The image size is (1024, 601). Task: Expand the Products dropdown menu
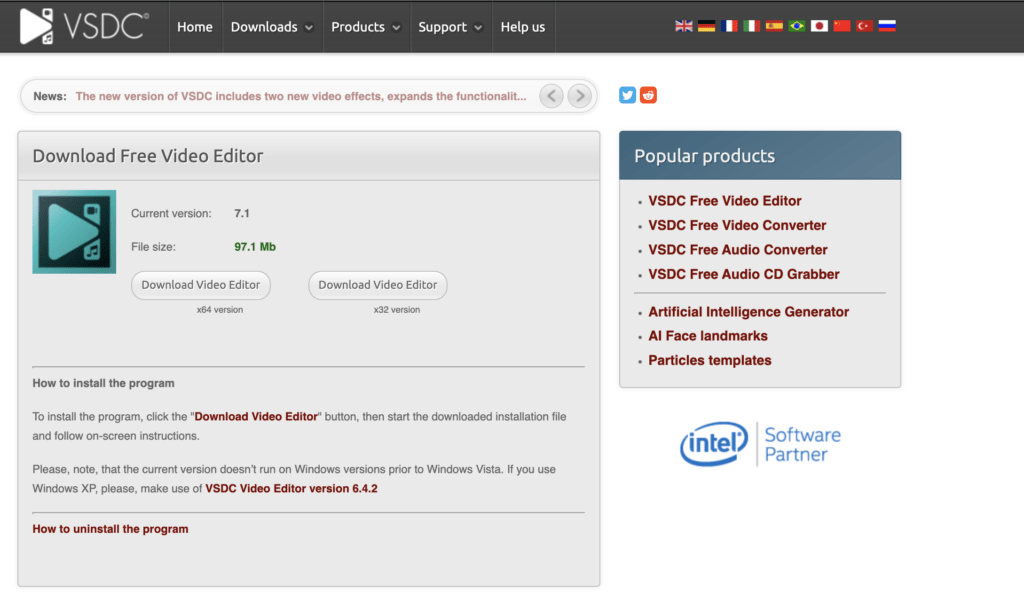366,27
